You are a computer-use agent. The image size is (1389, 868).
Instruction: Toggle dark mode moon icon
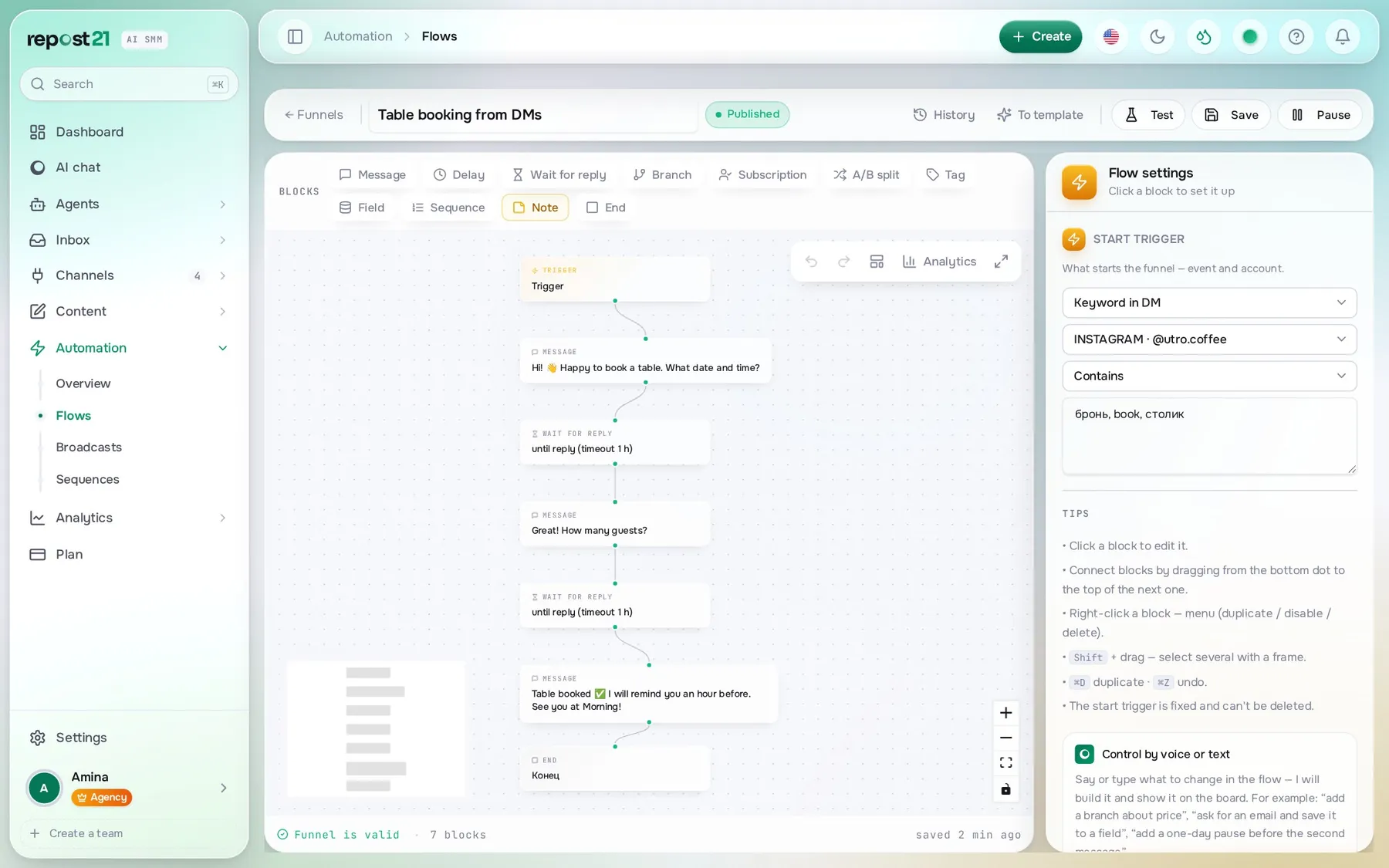click(1157, 36)
